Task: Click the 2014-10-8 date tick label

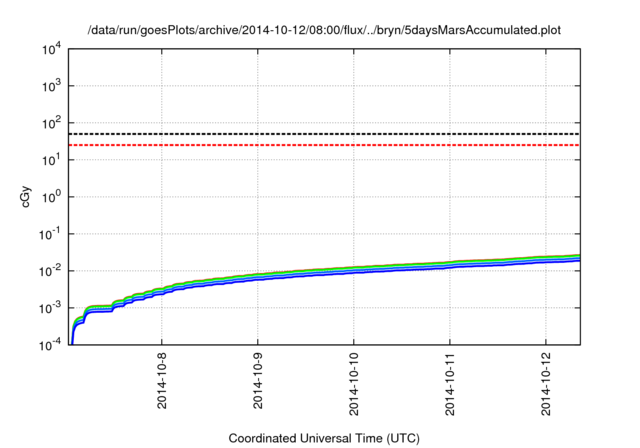Action: [162, 379]
